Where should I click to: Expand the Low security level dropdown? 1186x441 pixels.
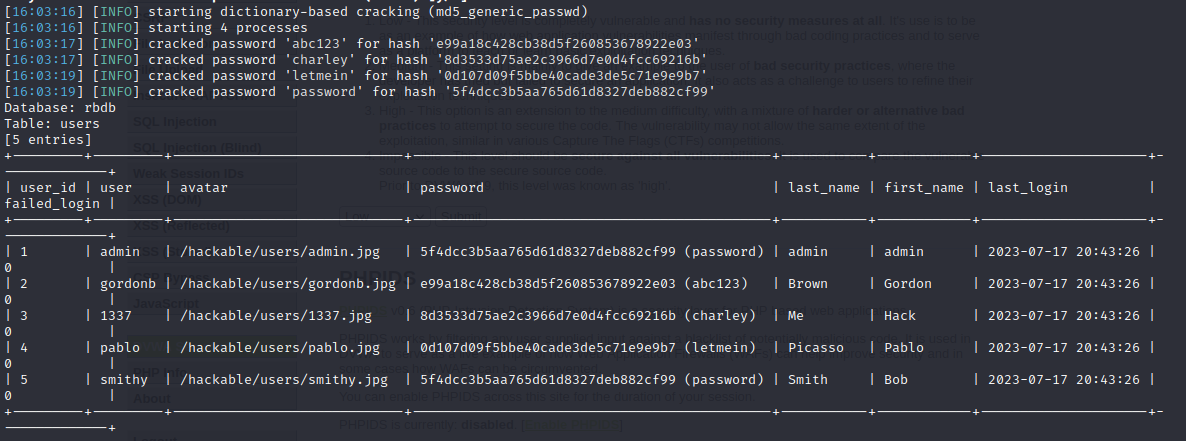pyautogui.click(x=384, y=216)
